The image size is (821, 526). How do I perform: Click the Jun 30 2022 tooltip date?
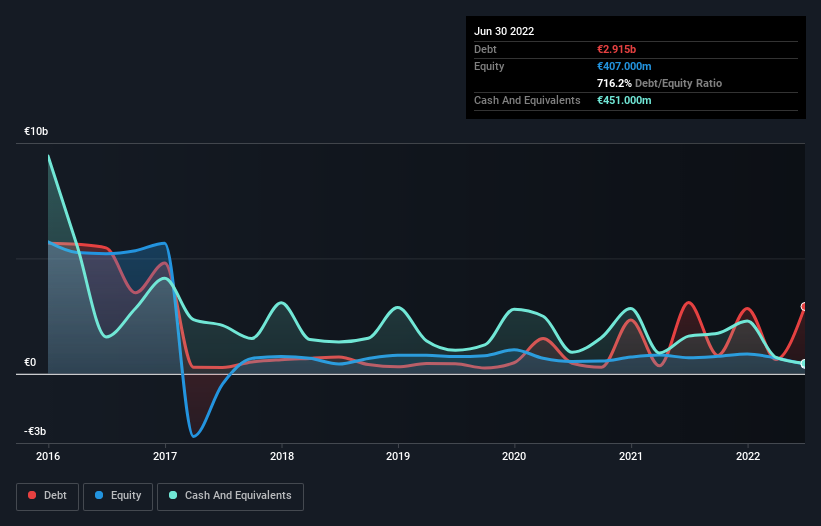click(504, 31)
